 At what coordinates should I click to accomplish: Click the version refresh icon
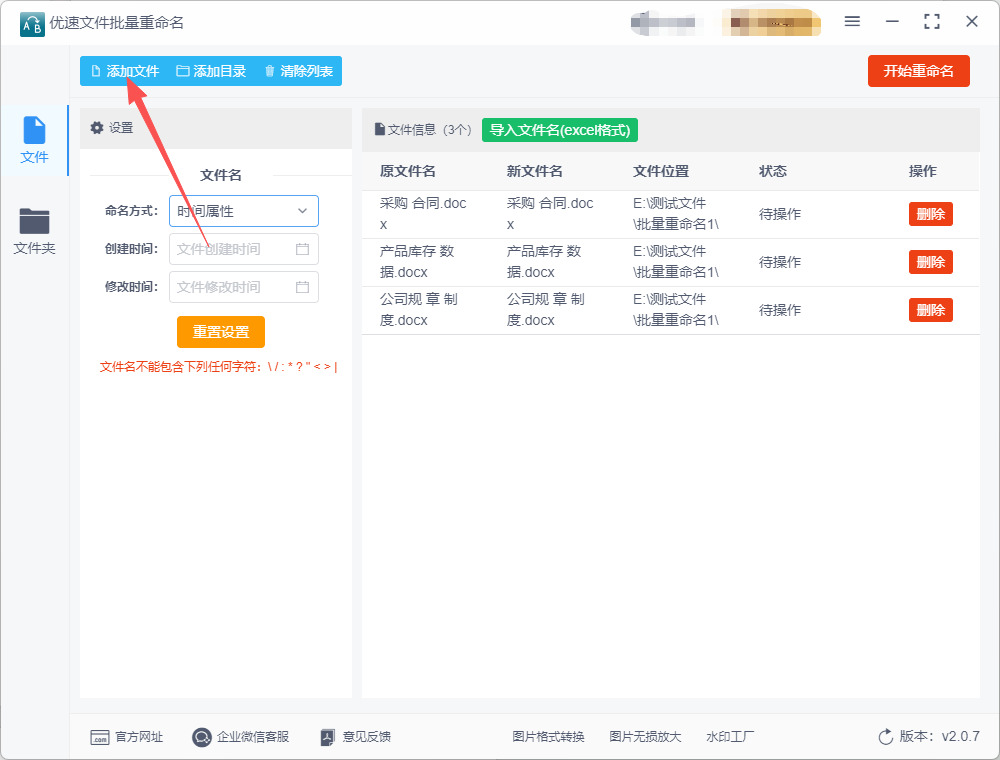tap(885, 737)
